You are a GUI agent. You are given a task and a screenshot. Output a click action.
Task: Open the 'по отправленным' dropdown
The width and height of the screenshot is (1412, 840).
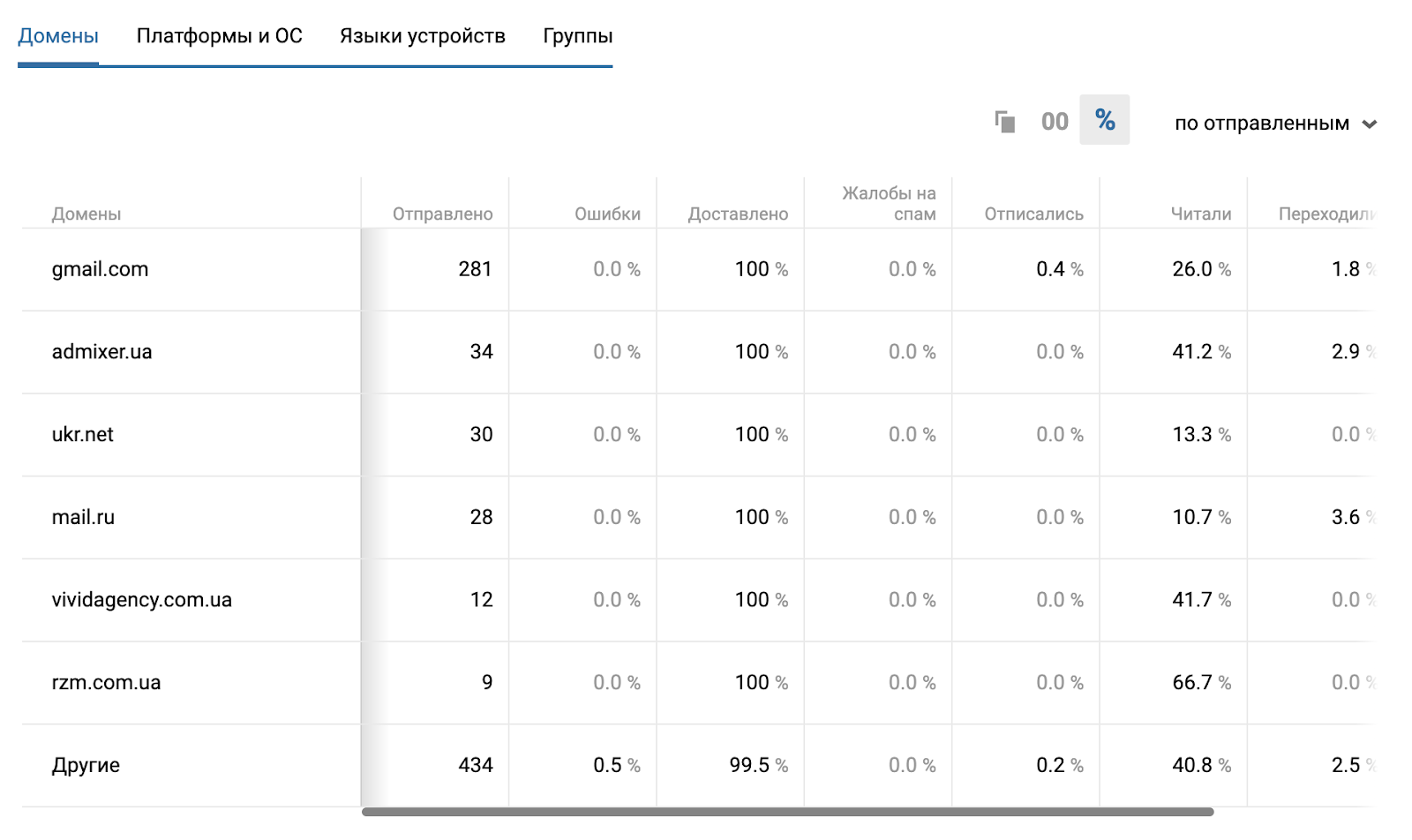[x=1276, y=124]
